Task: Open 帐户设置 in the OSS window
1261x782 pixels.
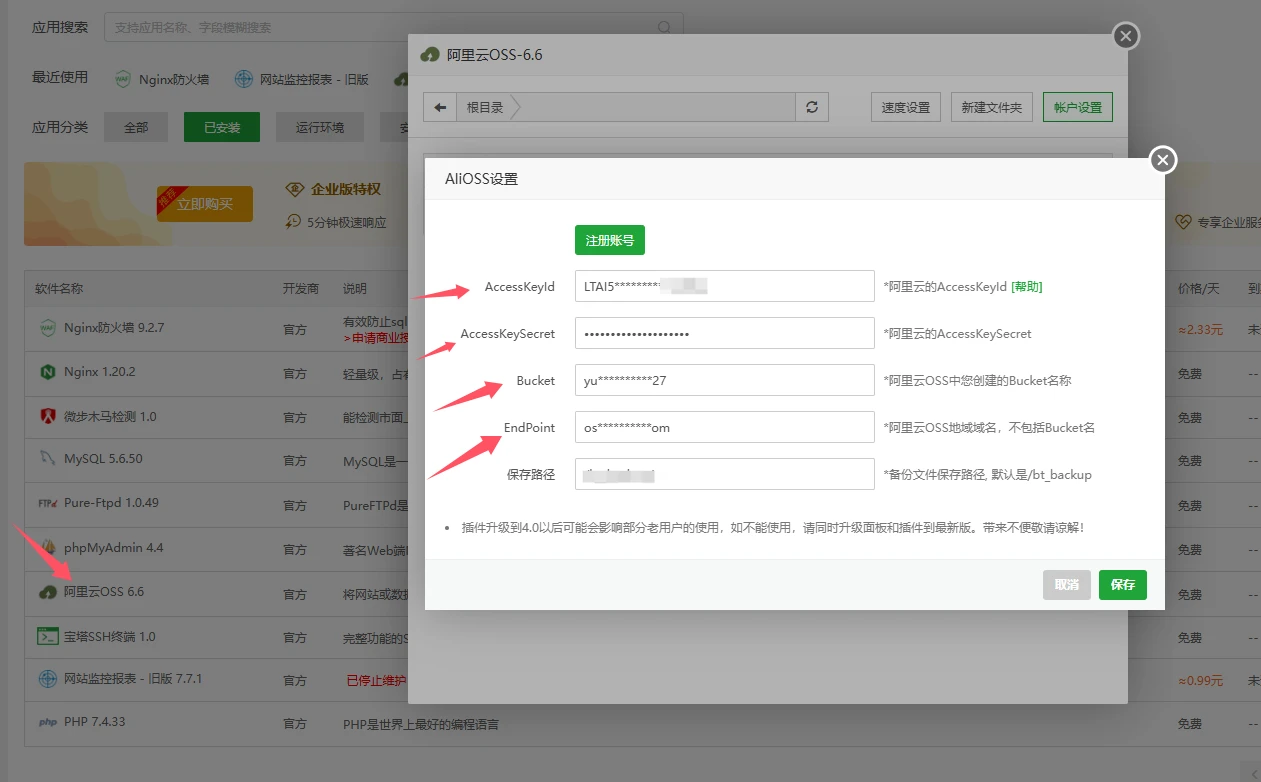Action: 1077,108
